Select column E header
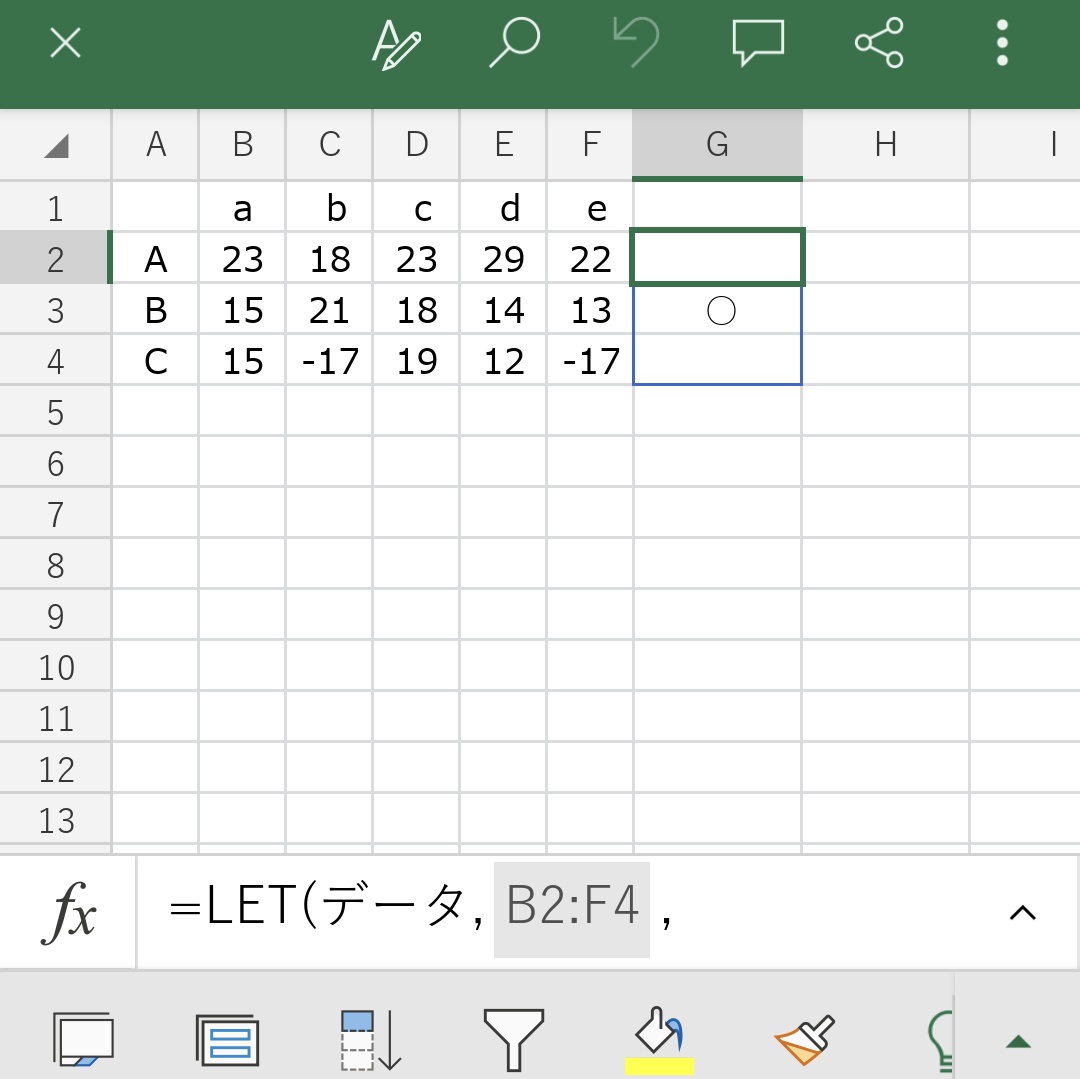This screenshot has width=1080, height=1079. click(x=503, y=145)
